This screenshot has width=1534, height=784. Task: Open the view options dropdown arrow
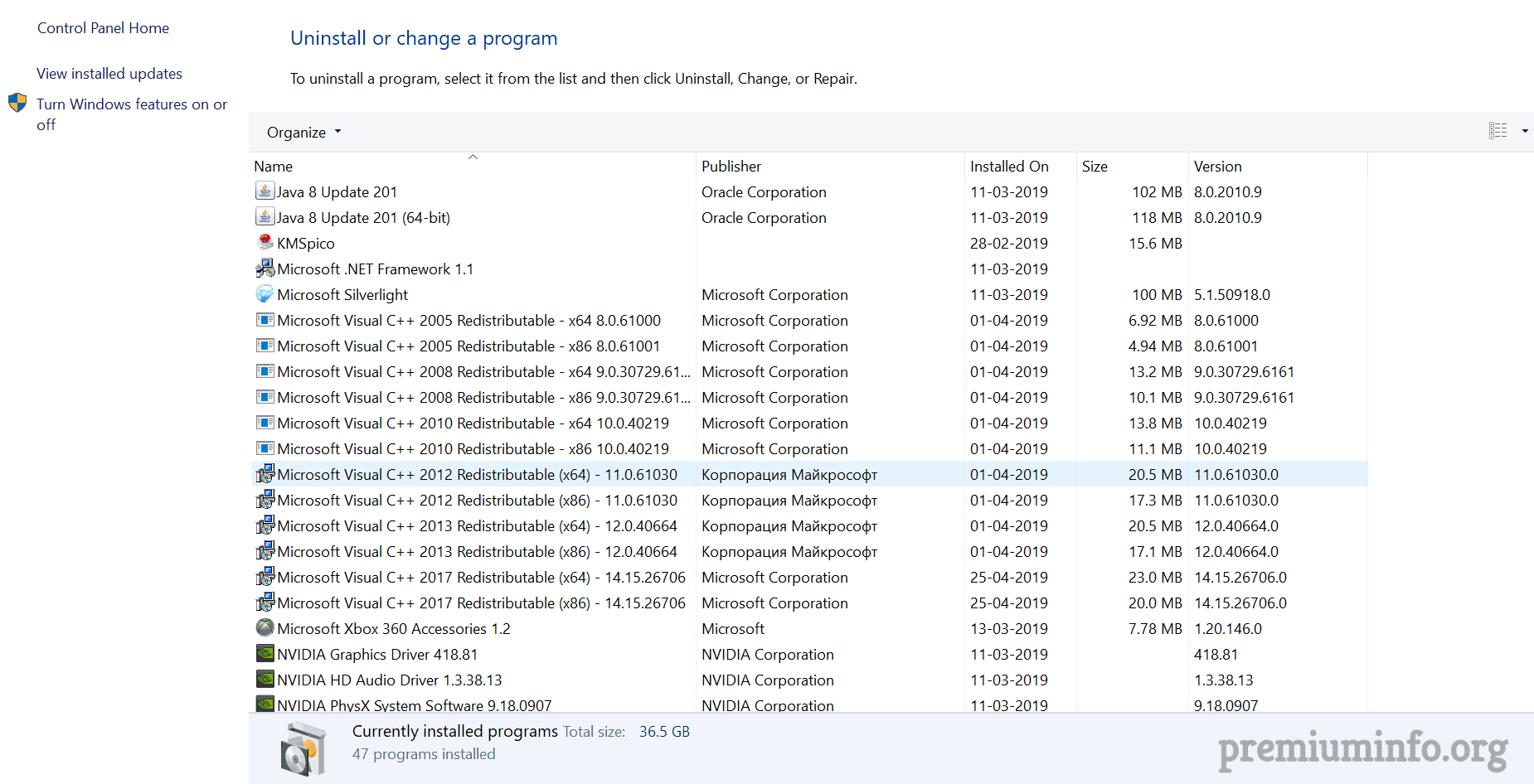tap(1524, 131)
